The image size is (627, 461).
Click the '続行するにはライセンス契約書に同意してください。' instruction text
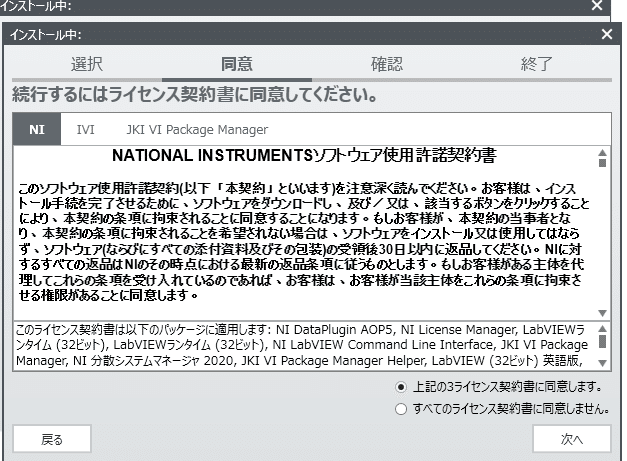195,95
